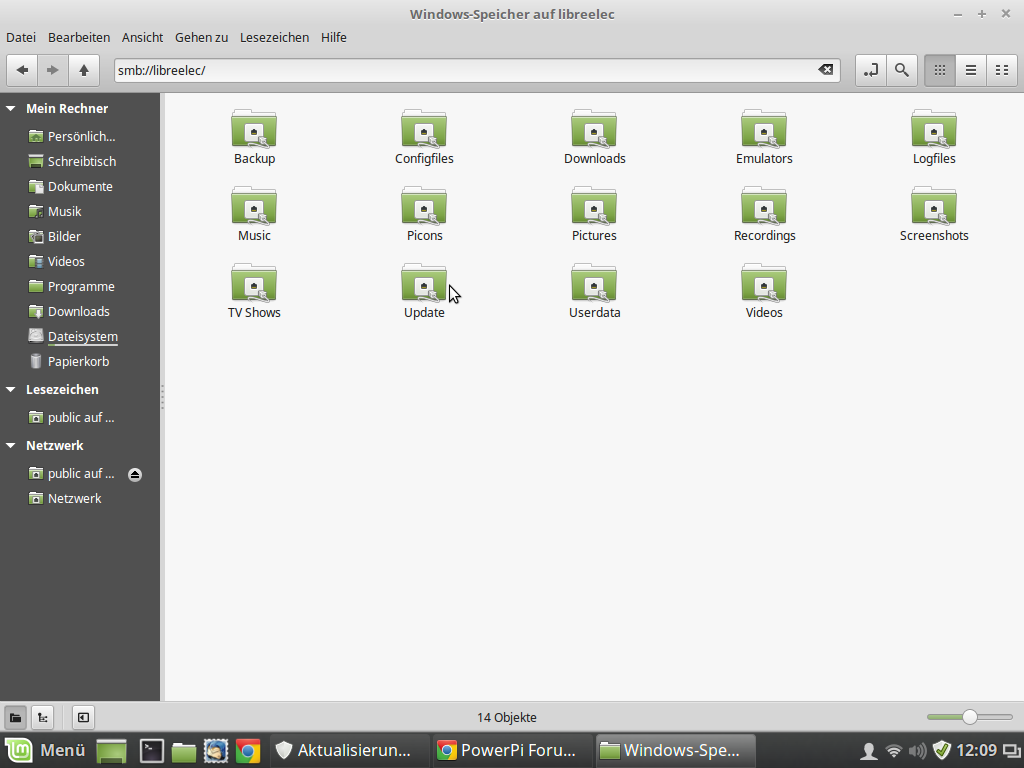The width and height of the screenshot is (1024, 768).
Task: Switch to icon view
Action: [939, 70]
